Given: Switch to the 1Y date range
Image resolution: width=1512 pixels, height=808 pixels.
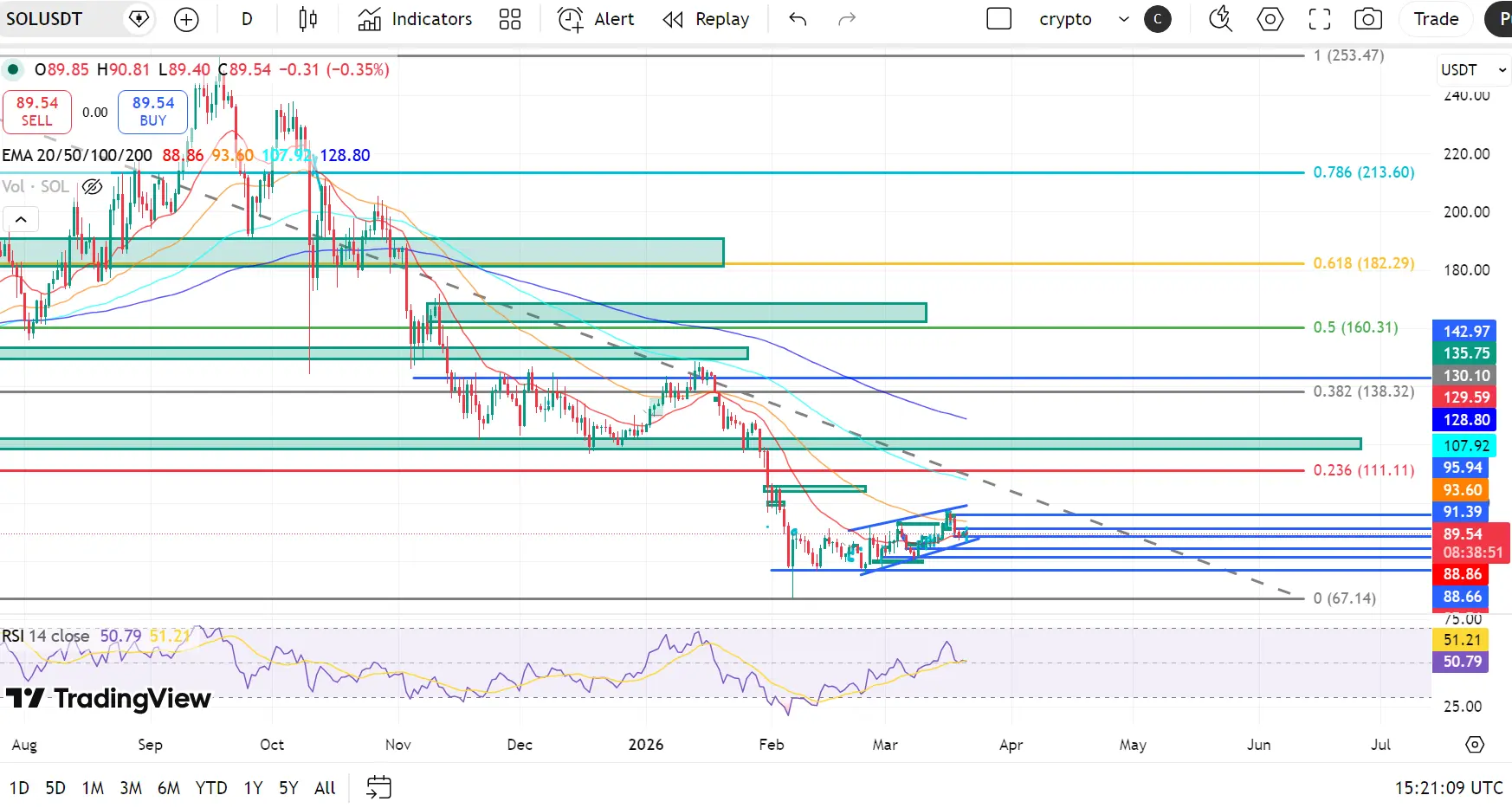Looking at the screenshot, I should (253, 787).
